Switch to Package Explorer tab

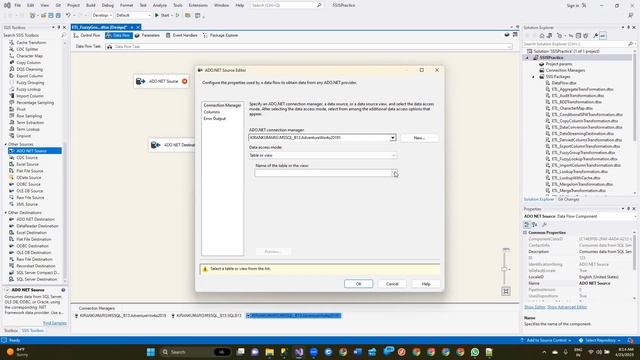point(221,36)
